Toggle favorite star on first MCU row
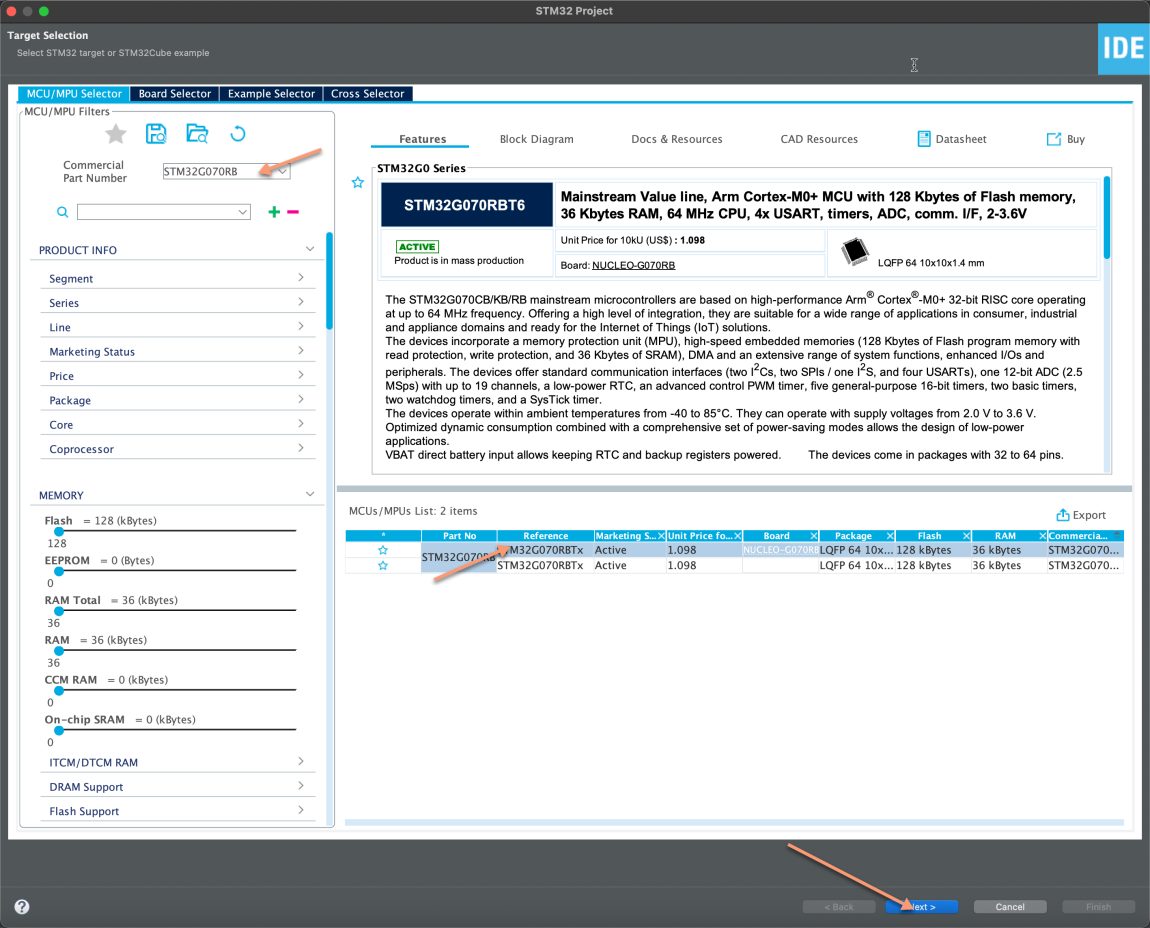Screen dimensions: 1150x928 click(x=382, y=550)
